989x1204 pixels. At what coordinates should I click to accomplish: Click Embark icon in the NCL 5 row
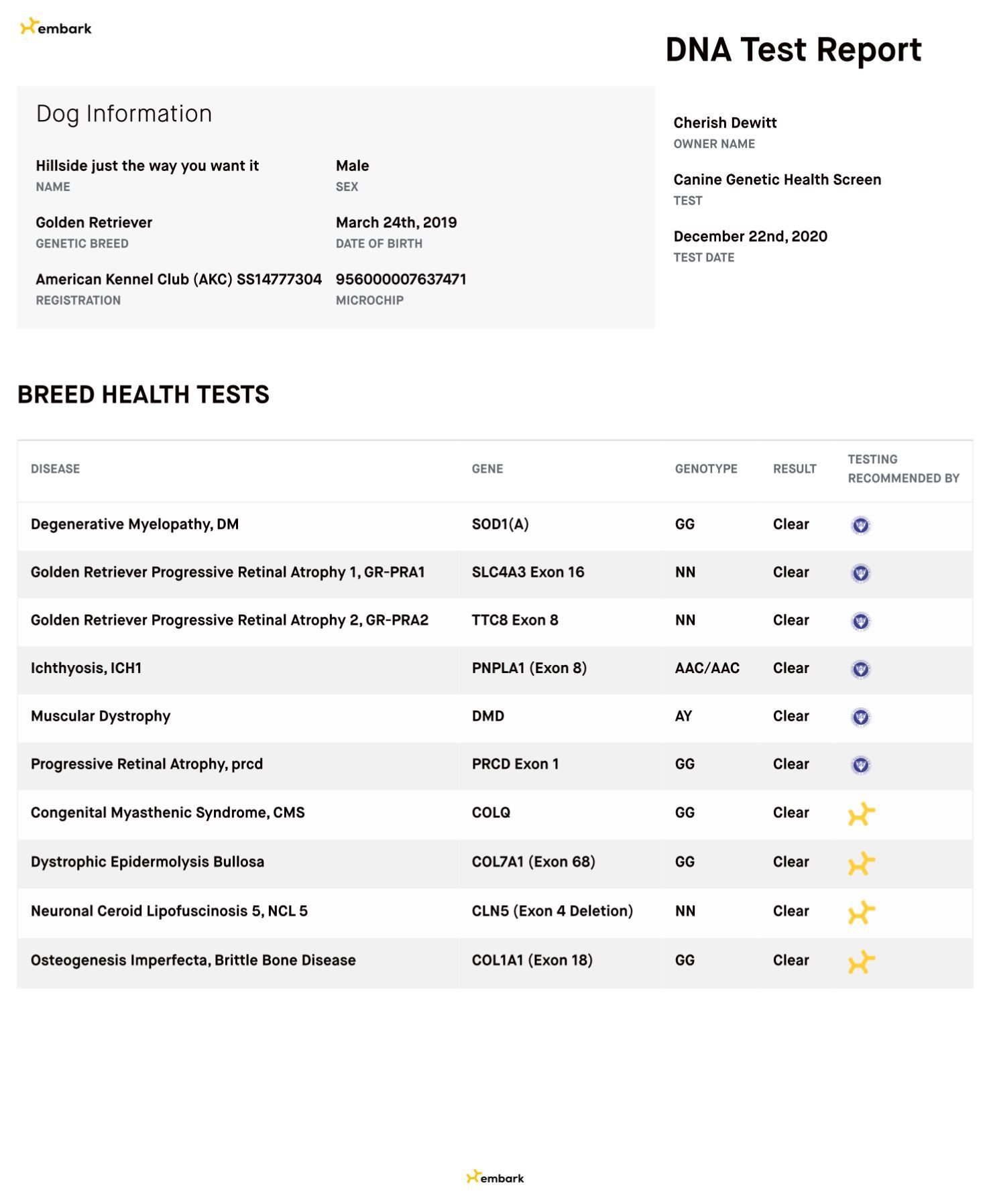tap(862, 912)
